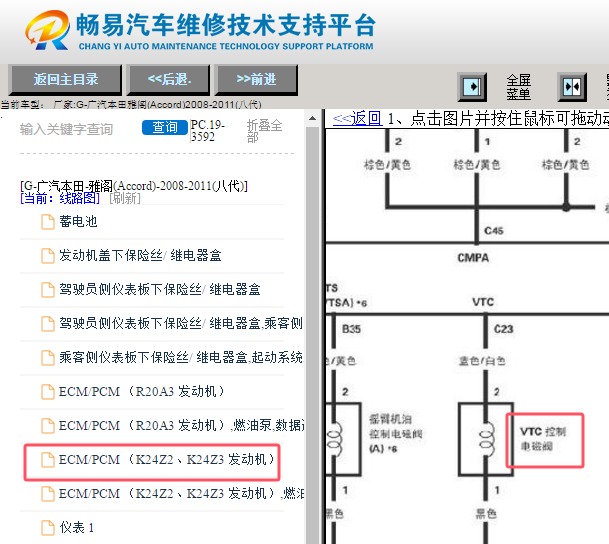609x544 pixels.
Task: Click the keyword search input field
Action: [x=78, y=129]
